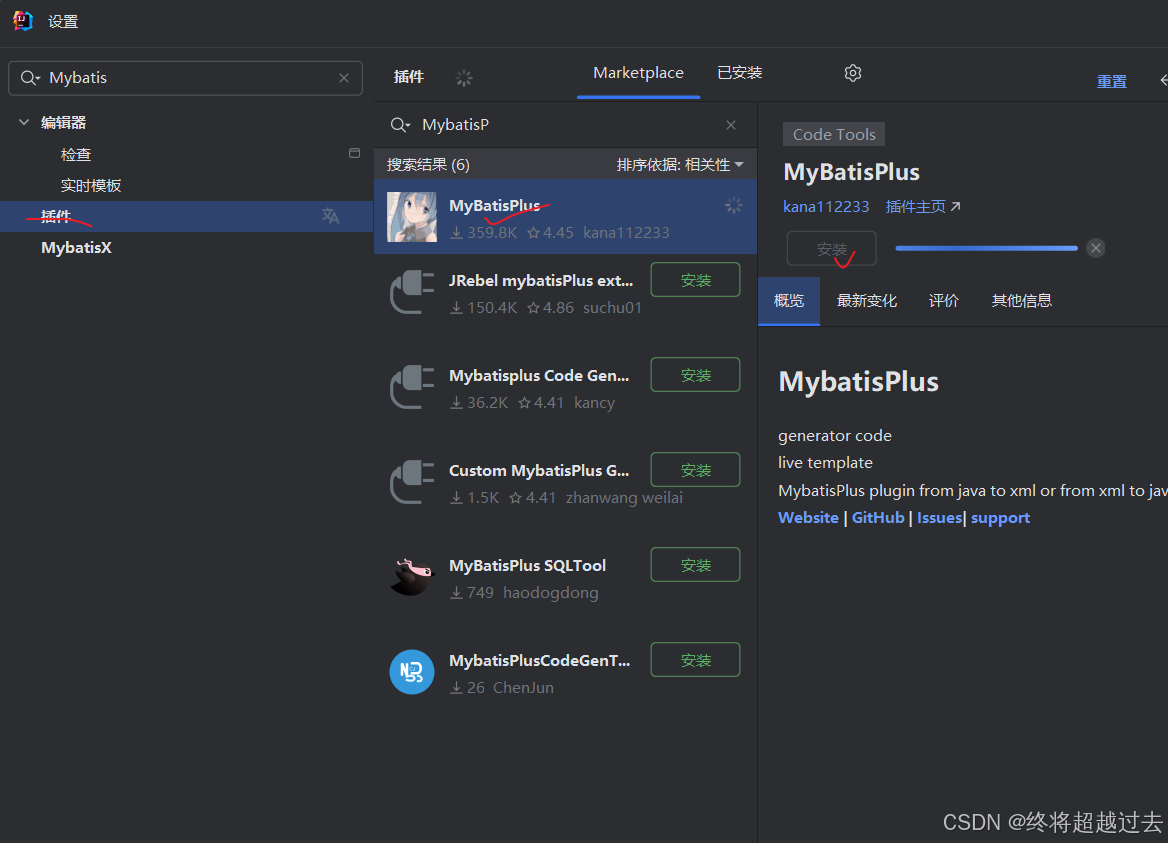Click the 插件 heading label
Screen dimensions: 1168x843
click(409, 77)
